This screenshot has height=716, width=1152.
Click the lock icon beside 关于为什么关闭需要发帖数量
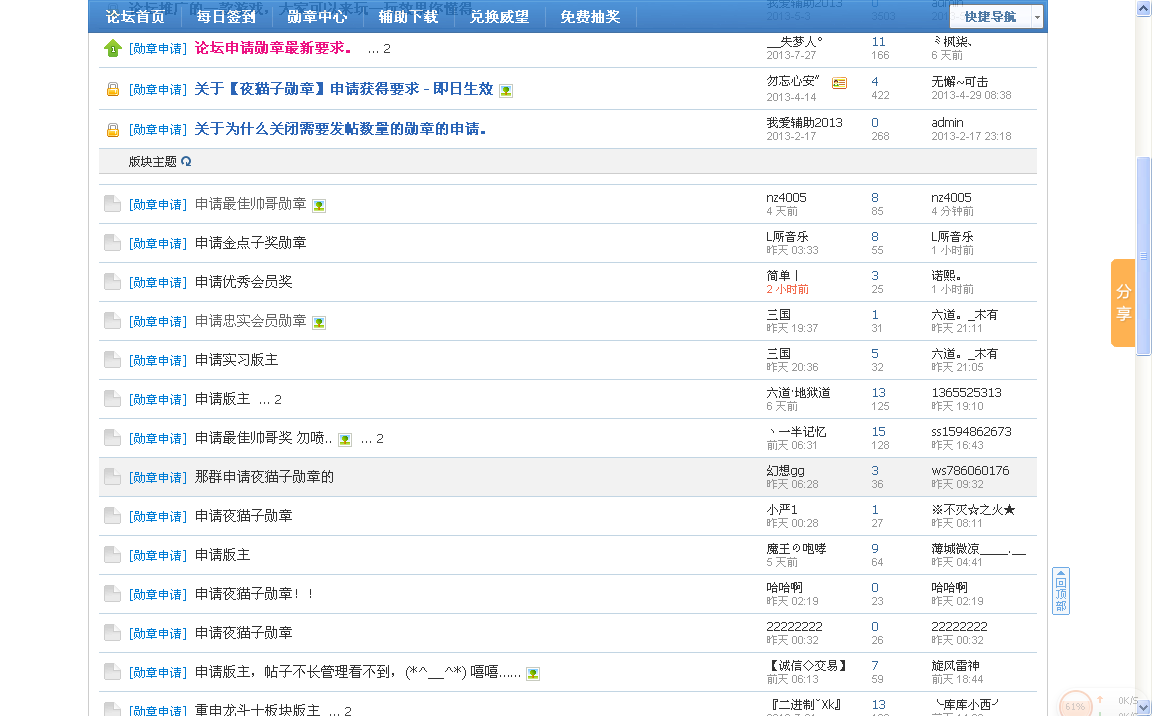pyautogui.click(x=112, y=129)
